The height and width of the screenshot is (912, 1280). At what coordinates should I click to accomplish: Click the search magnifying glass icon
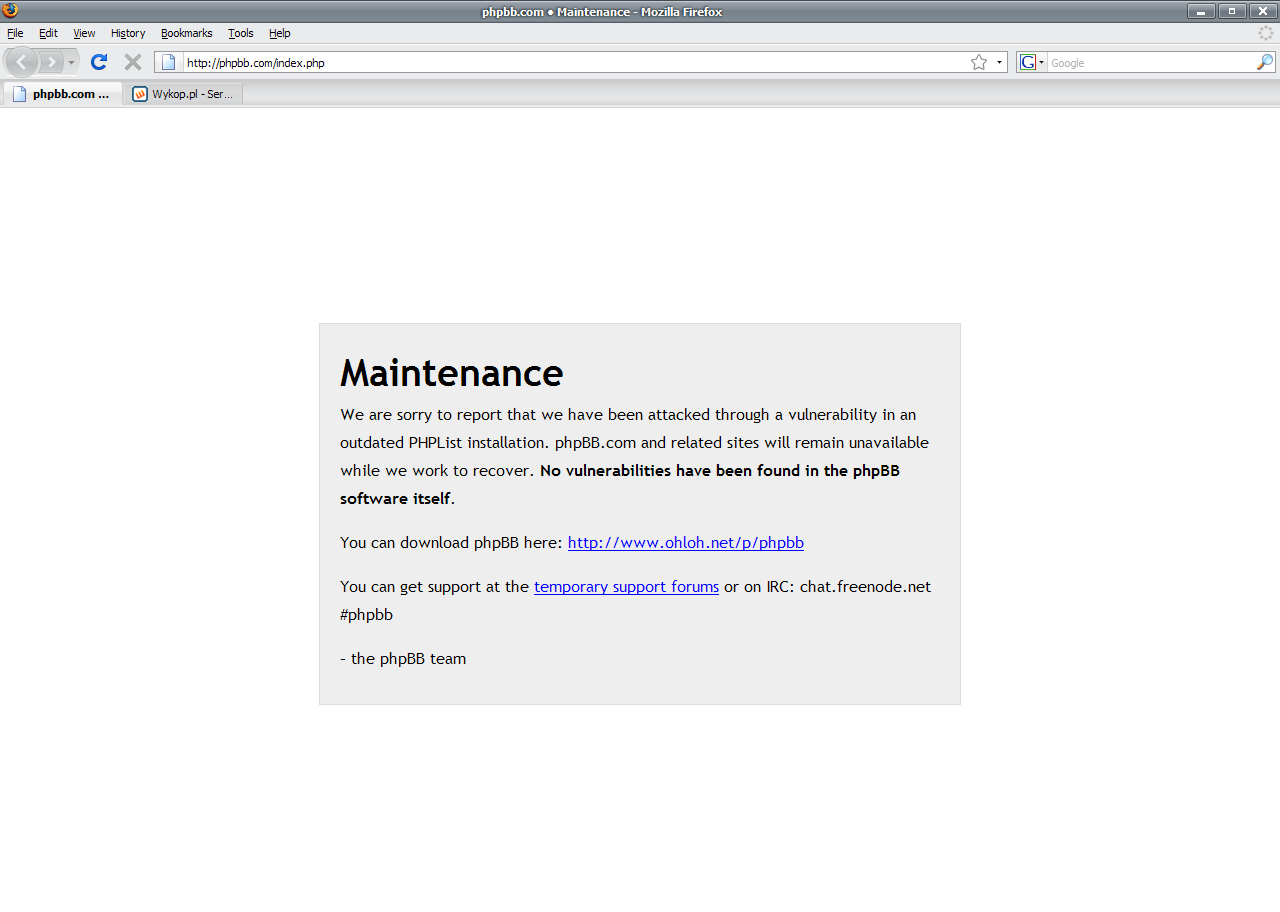(x=1265, y=62)
